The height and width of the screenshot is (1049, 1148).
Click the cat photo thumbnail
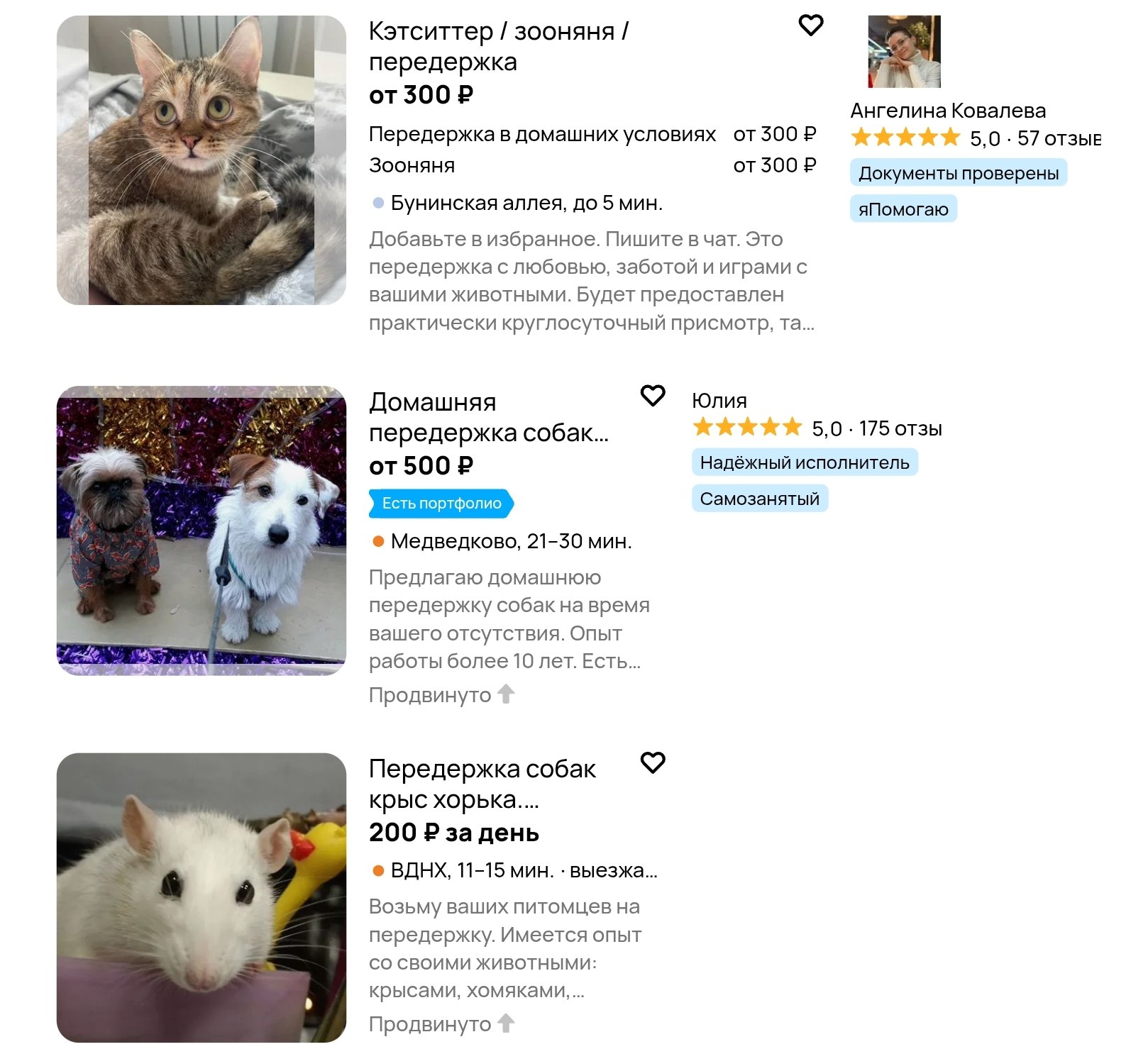(202, 160)
